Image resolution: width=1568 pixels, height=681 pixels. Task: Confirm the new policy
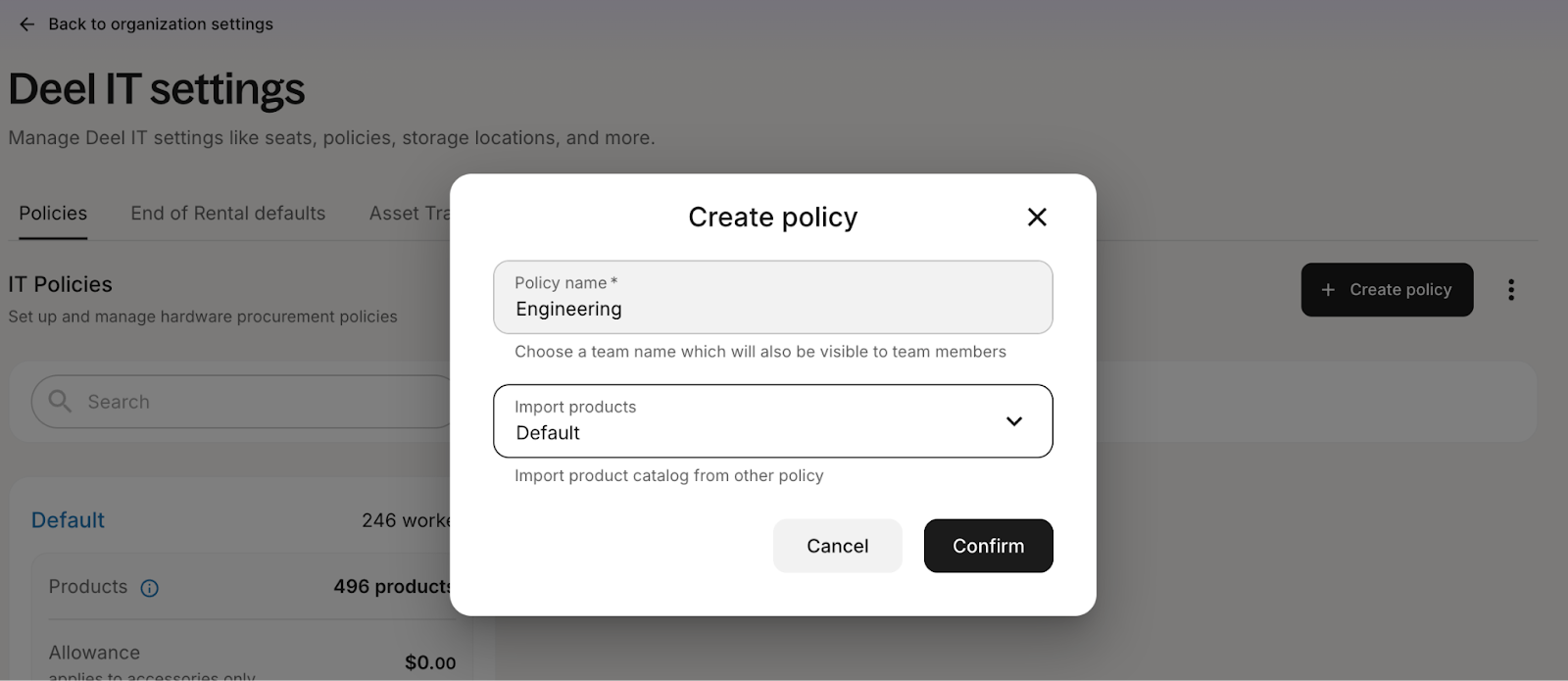[x=988, y=546]
